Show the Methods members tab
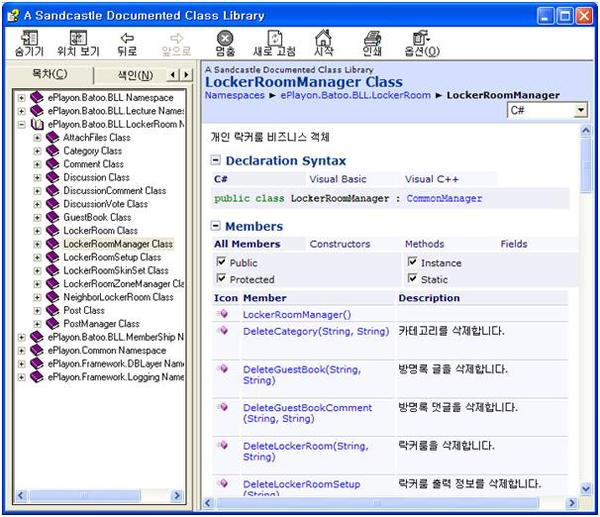This screenshot has width=600, height=517. click(424, 244)
